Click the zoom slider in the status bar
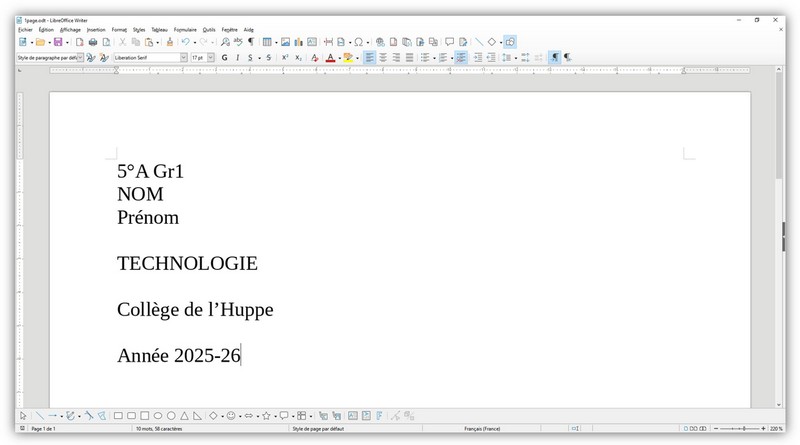This screenshot has height=445, width=800. (740, 428)
